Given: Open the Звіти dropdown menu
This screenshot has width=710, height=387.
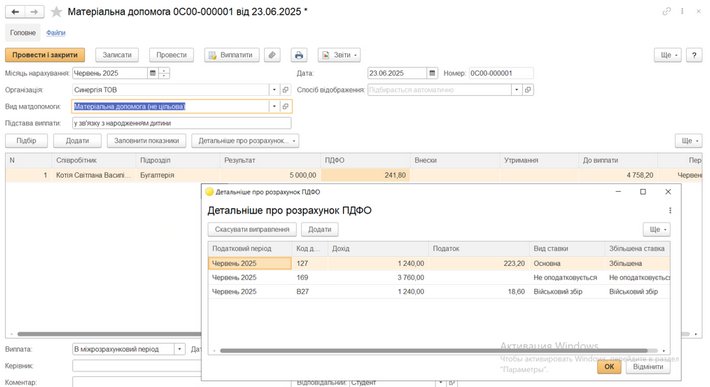Looking at the screenshot, I should 339,55.
